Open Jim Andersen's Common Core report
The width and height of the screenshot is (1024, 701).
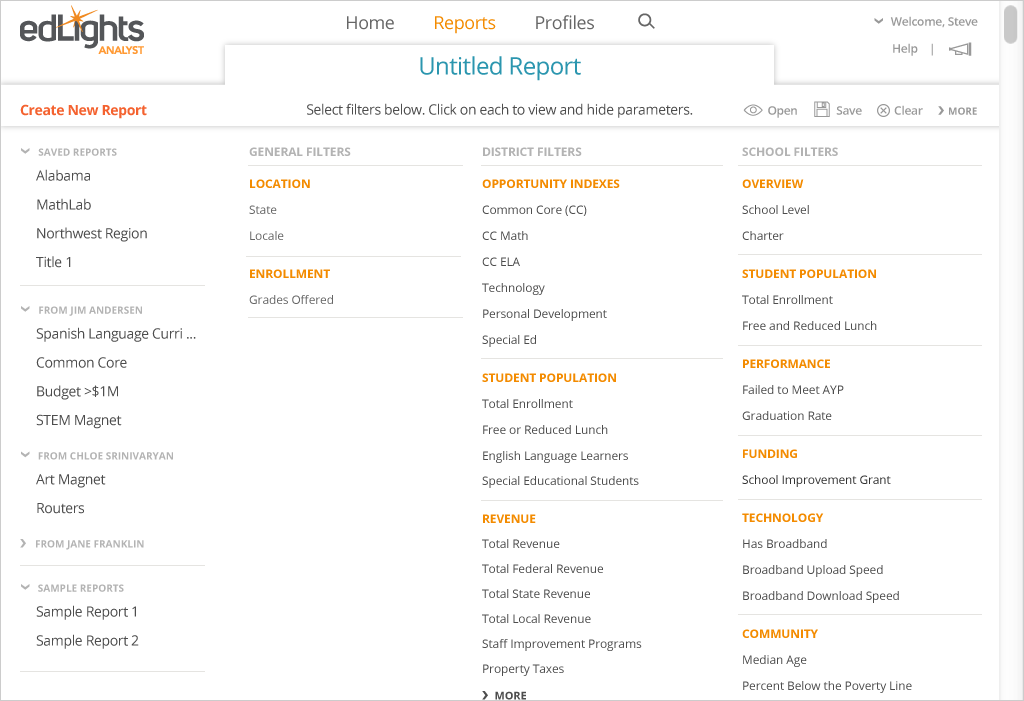[x=81, y=363]
